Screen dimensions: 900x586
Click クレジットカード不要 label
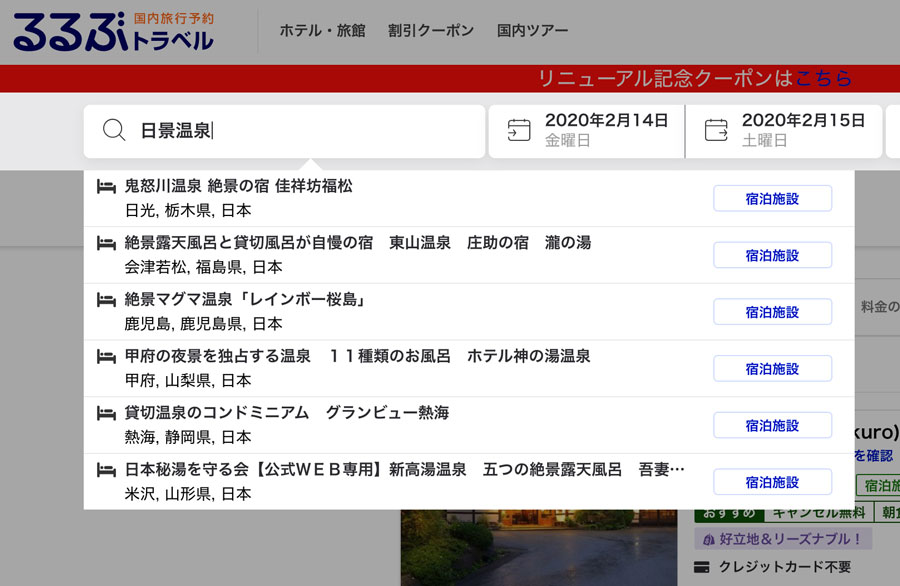point(785,567)
